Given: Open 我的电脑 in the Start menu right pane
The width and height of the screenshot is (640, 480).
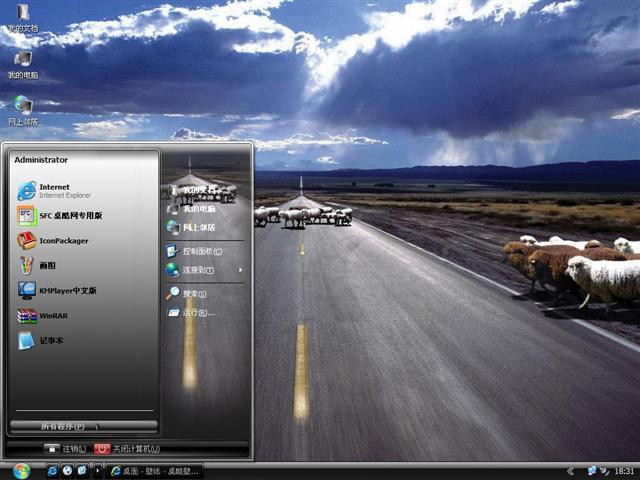Looking at the screenshot, I should (191, 209).
